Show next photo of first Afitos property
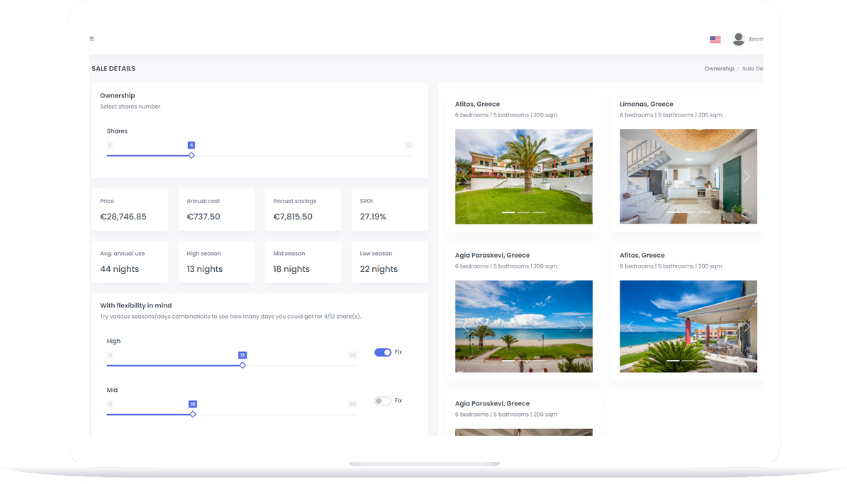The width and height of the screenshot is (847, 484). (583, 176)
